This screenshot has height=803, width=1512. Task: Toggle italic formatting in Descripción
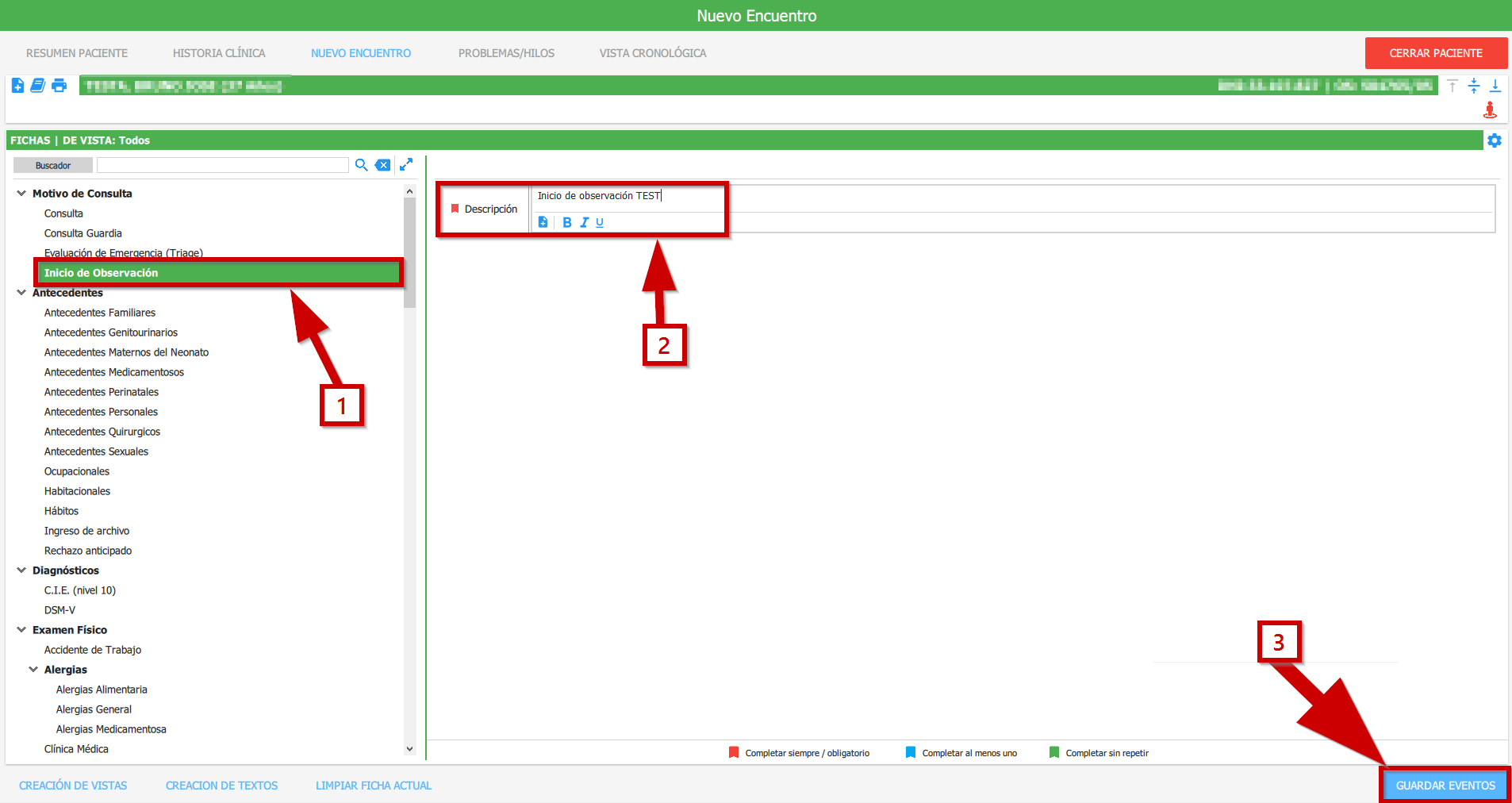[x=584, y=223]
